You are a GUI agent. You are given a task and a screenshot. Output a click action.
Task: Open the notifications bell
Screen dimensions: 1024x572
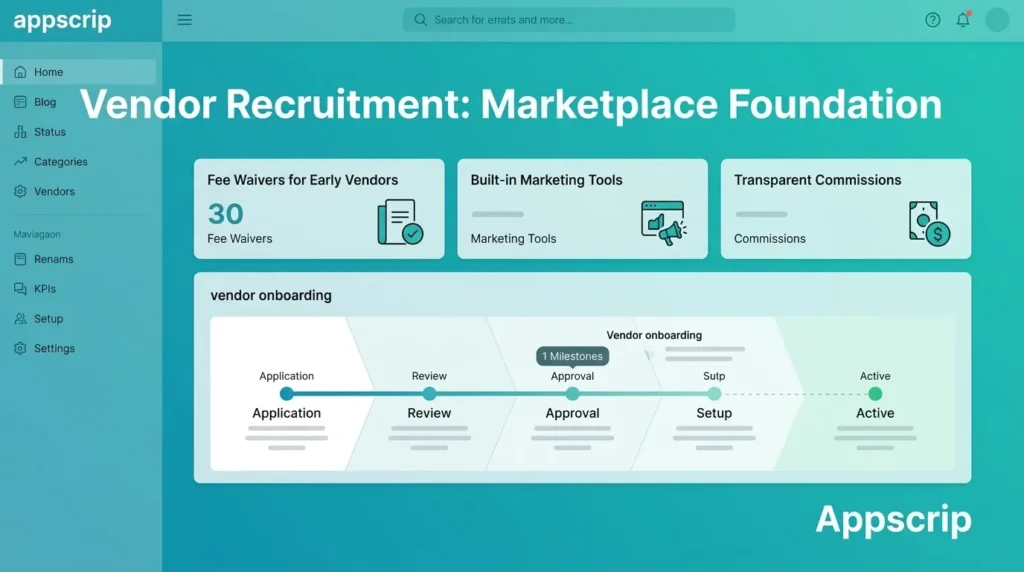963,20
